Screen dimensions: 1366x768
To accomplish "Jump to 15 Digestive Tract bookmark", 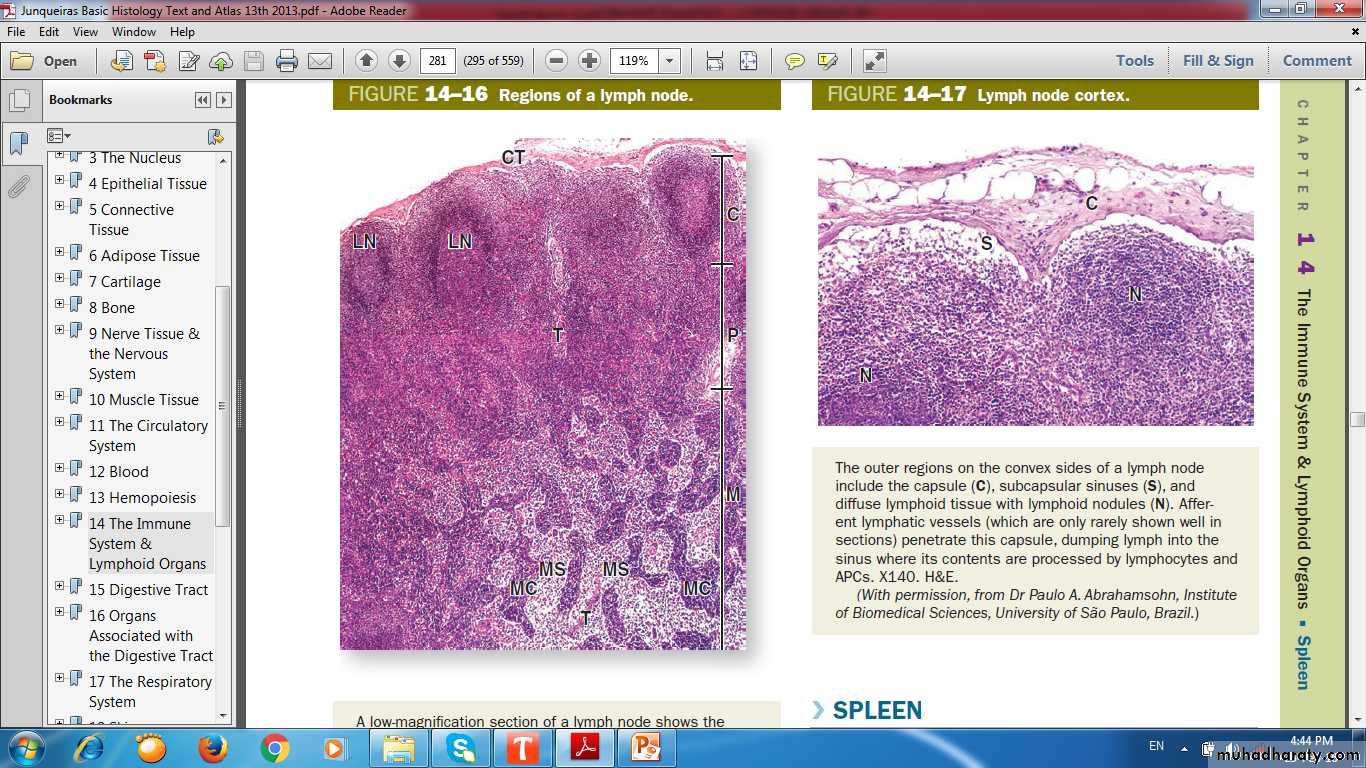I will tap(148, 590).
